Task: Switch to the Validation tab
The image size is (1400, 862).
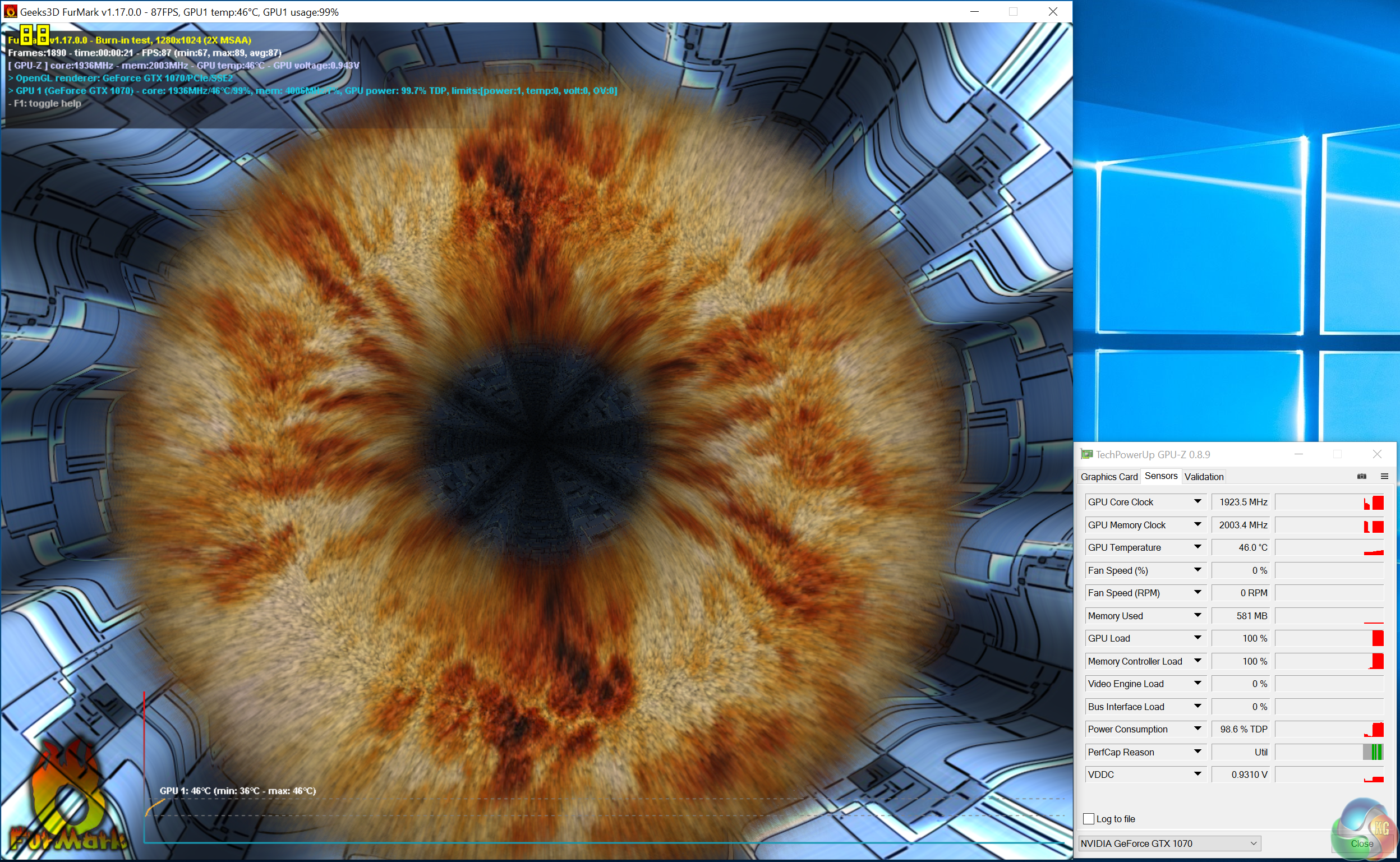Action: 1203,477
